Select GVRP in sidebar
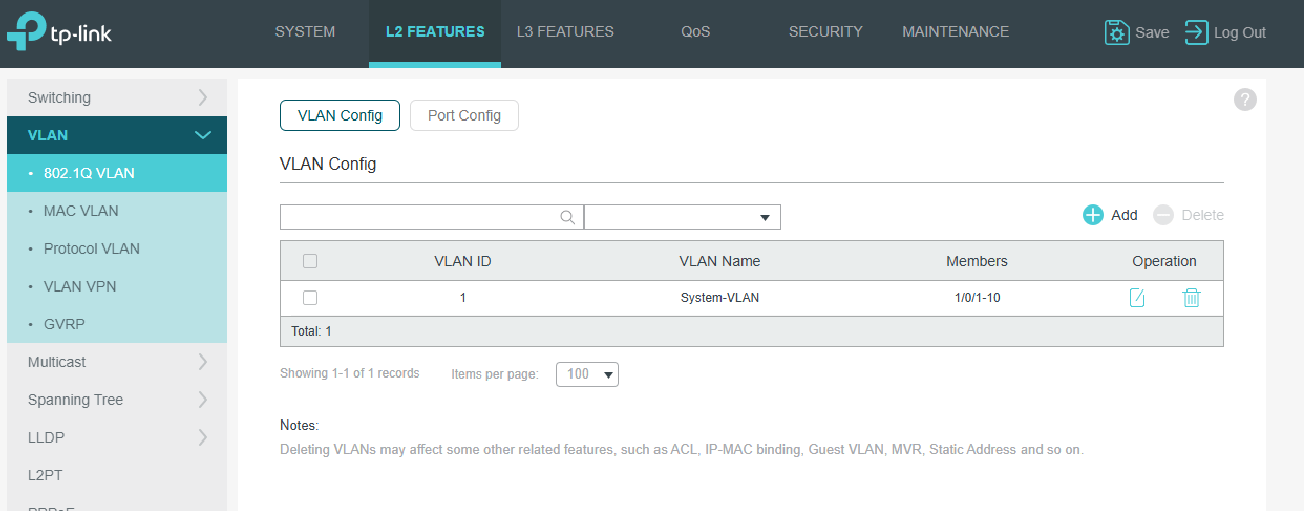The height and width of the screenshot is (511, 1304). [117, 325]
